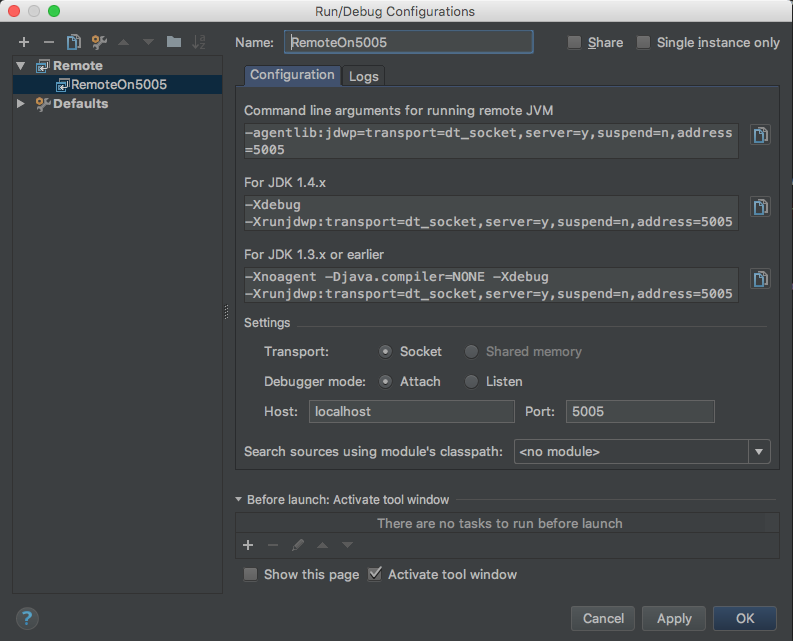This screenshot has width=793, height=641.
Task: Toggle the Single instance only checkbox
Action: tap(643, 42)
